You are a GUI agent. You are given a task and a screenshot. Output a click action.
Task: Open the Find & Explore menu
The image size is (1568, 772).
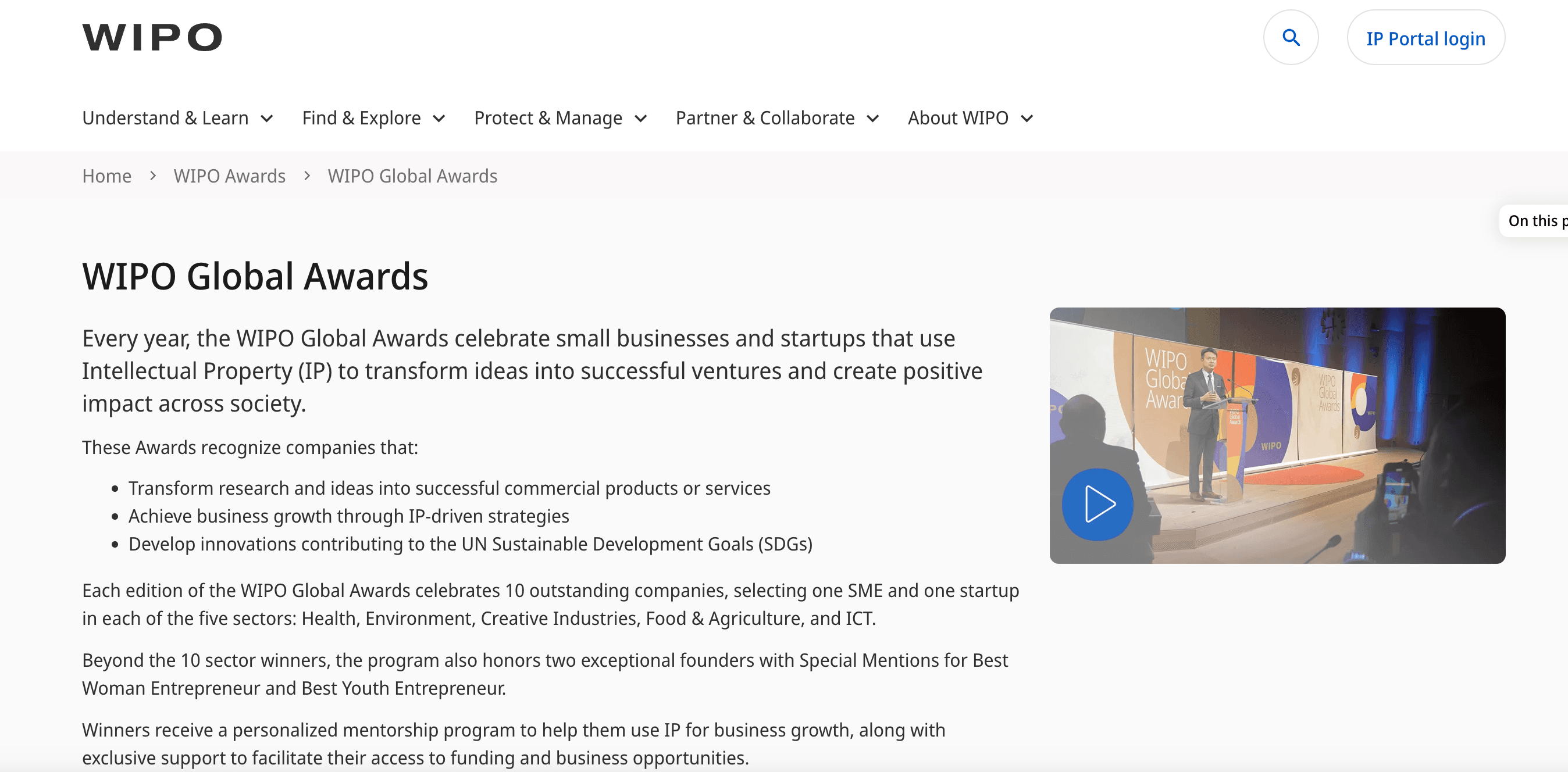pos(361,118)
